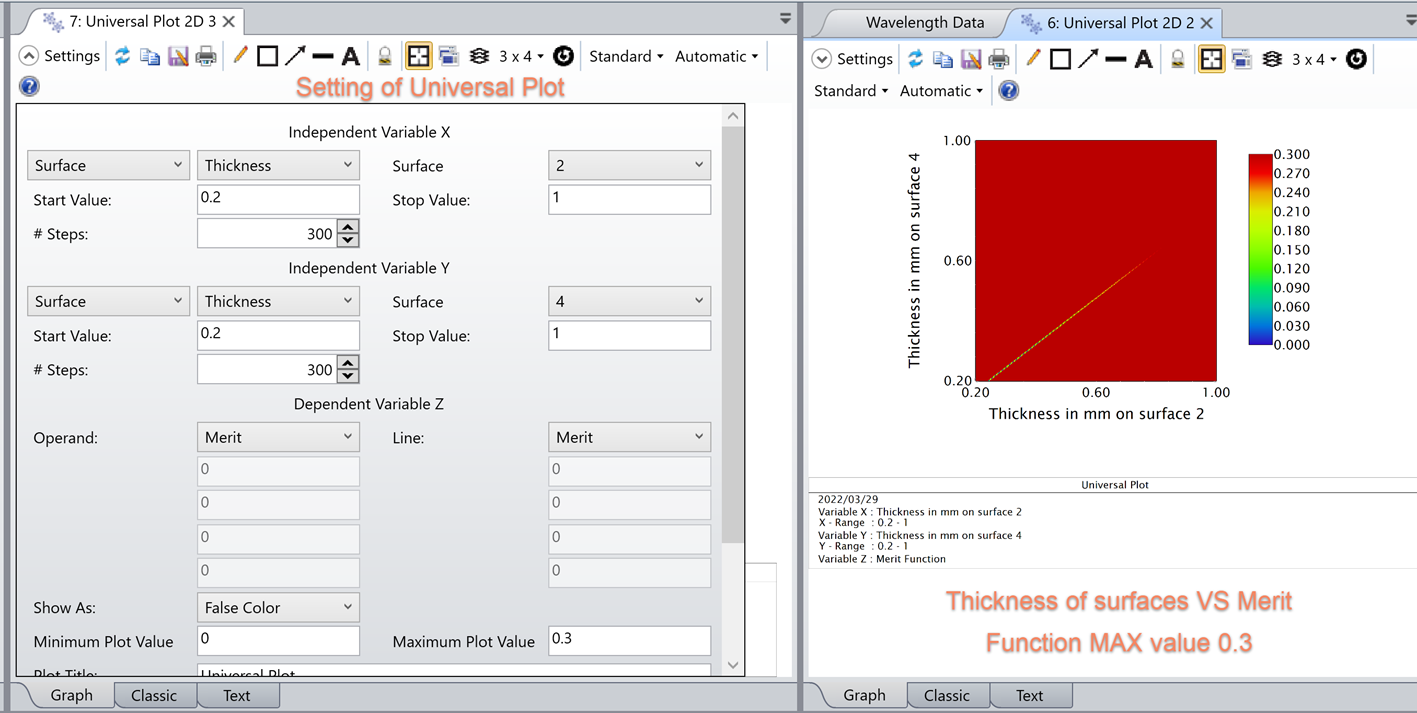The width and height of the screenshot is (1417, 713).
Task: Click clone window icon in Universal Plot 2D 2
Action: coord(1241,59)
